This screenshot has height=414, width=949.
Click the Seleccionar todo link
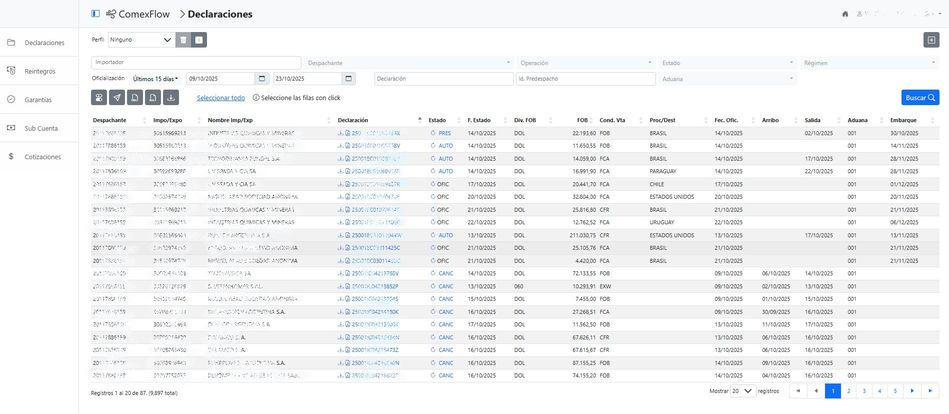(220, 98)
